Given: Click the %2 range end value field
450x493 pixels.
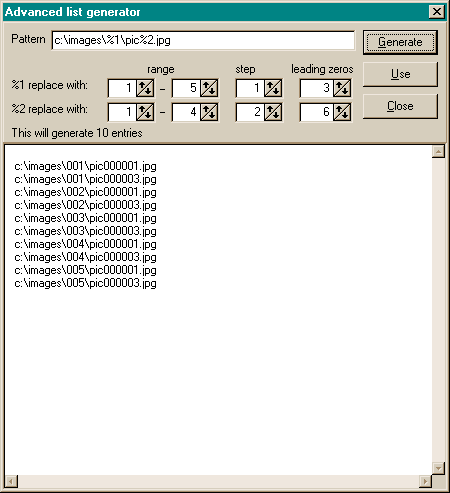Looking at the screenshot, I should coord(186,112).
